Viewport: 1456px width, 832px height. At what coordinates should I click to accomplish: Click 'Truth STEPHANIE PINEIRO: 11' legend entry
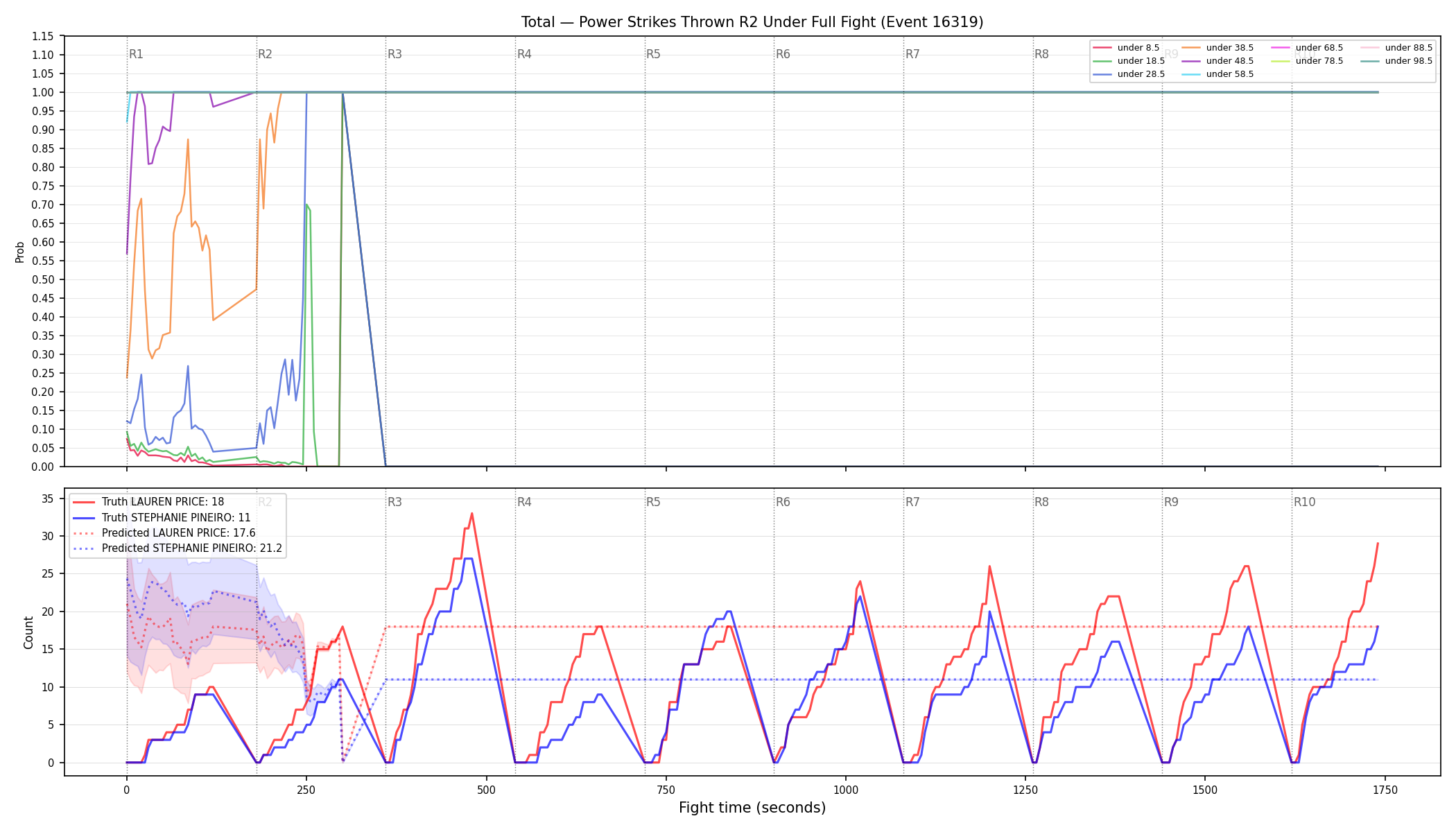162,518
